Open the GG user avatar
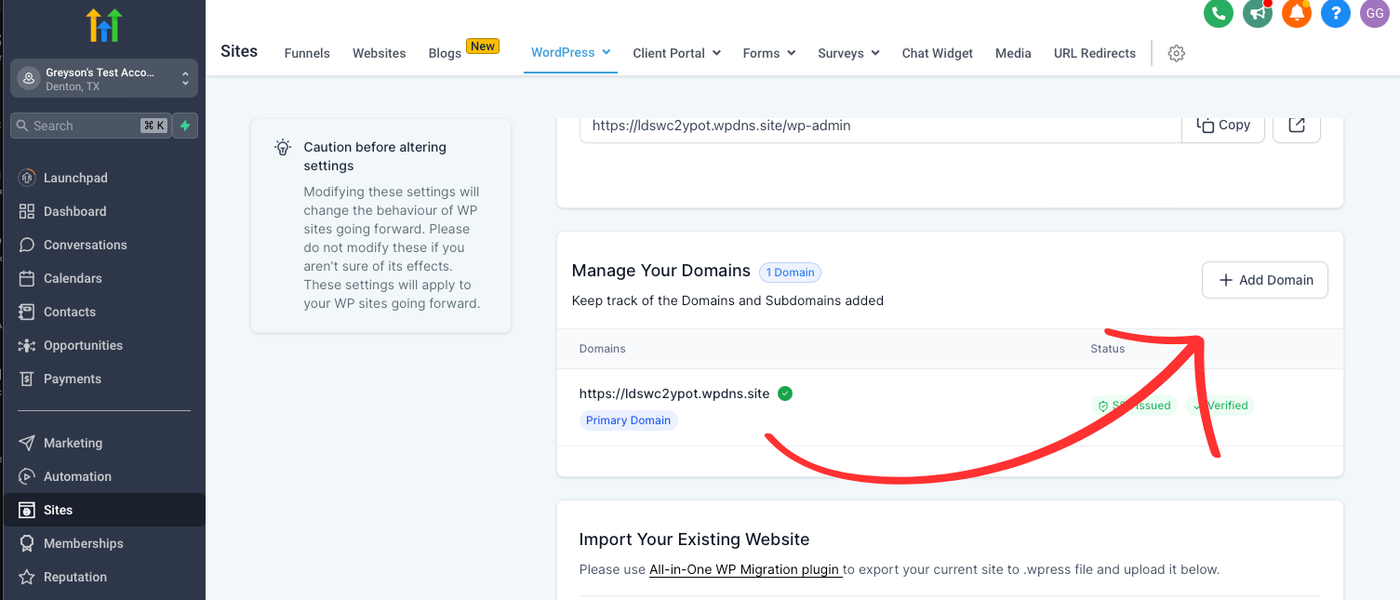 tap(1374, 13)
